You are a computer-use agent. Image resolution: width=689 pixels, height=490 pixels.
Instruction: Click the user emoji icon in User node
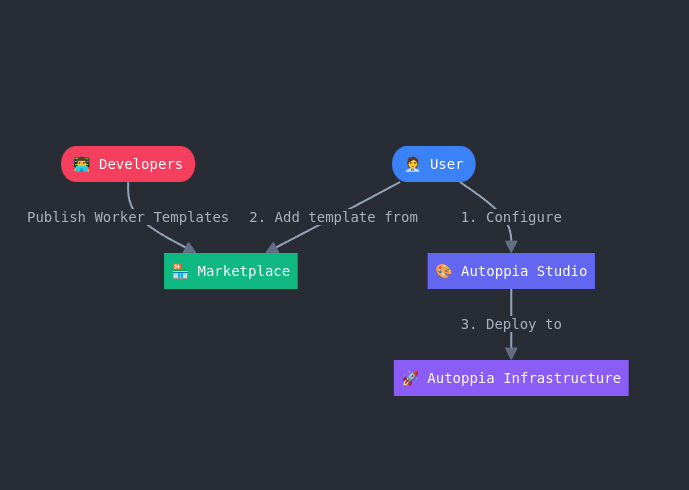click(x=413, y=164)
